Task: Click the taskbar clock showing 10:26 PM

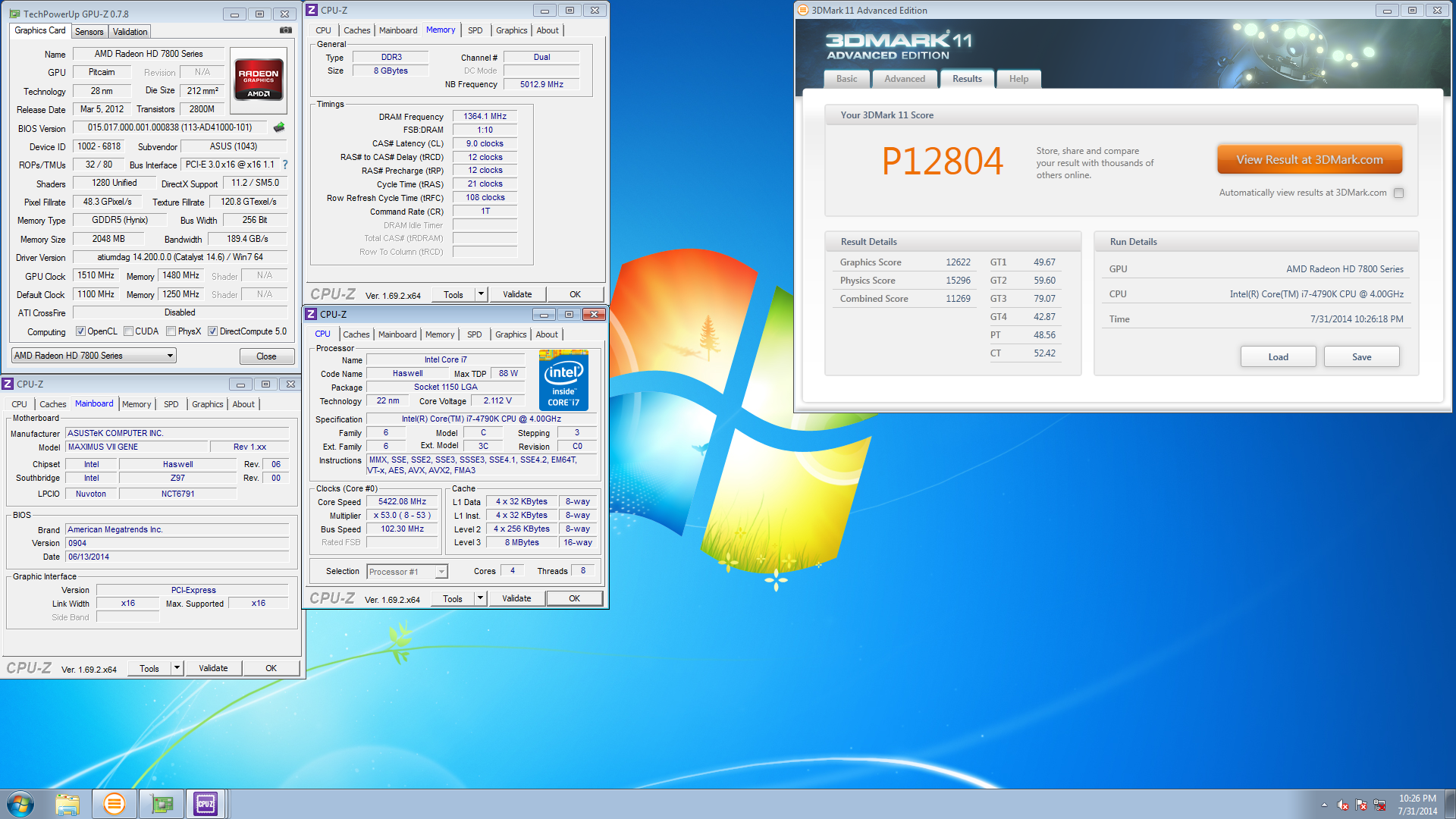Action: [x=1417, y=805]
